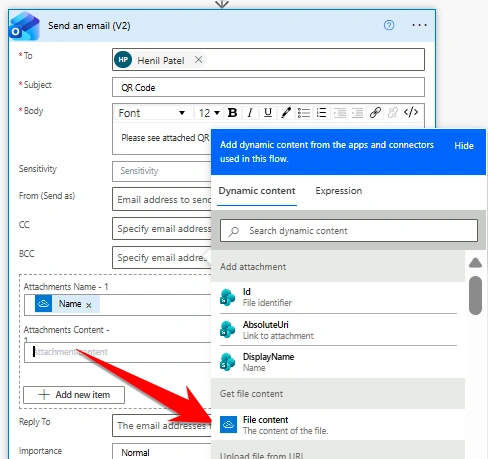Toggle Underline formatting in body toolbar
This screenshot has width=488, height=459.
tap(268, 113)
